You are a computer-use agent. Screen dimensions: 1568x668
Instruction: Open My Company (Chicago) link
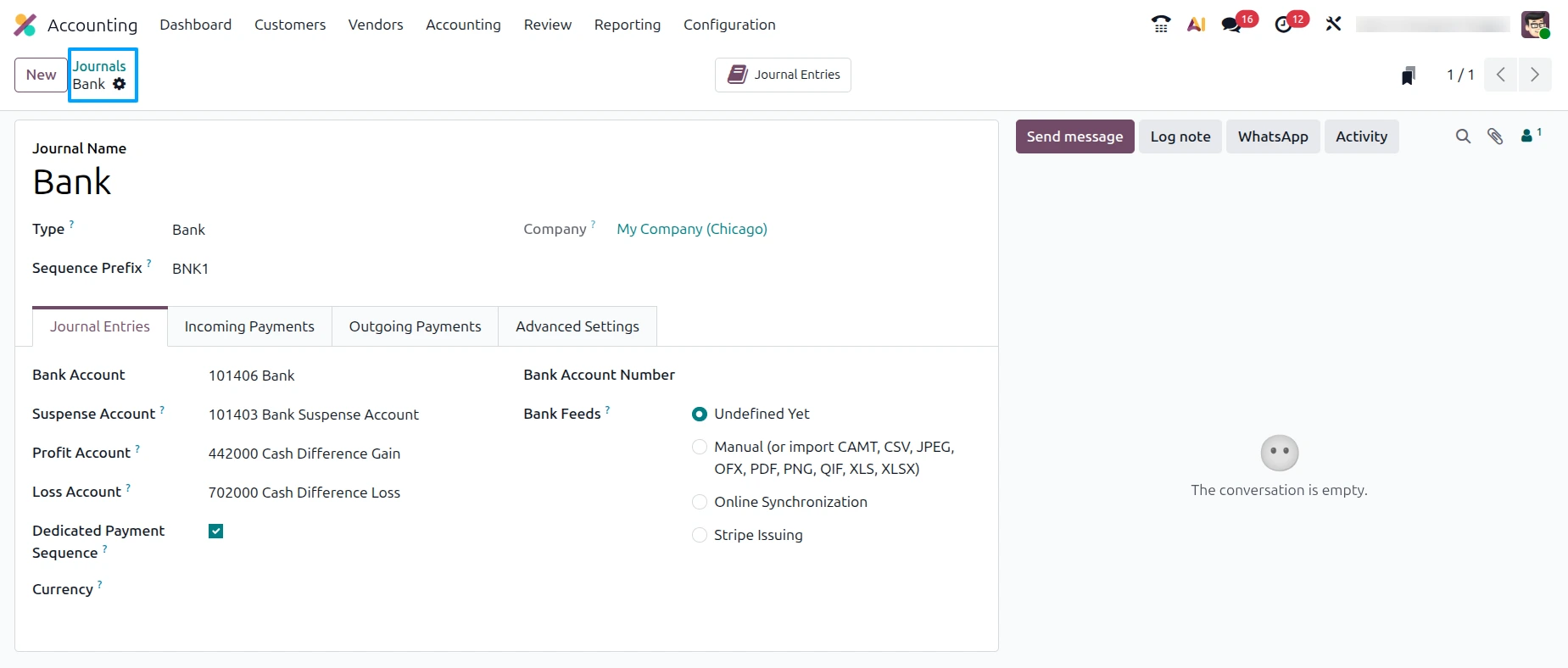tap(692, 229)
